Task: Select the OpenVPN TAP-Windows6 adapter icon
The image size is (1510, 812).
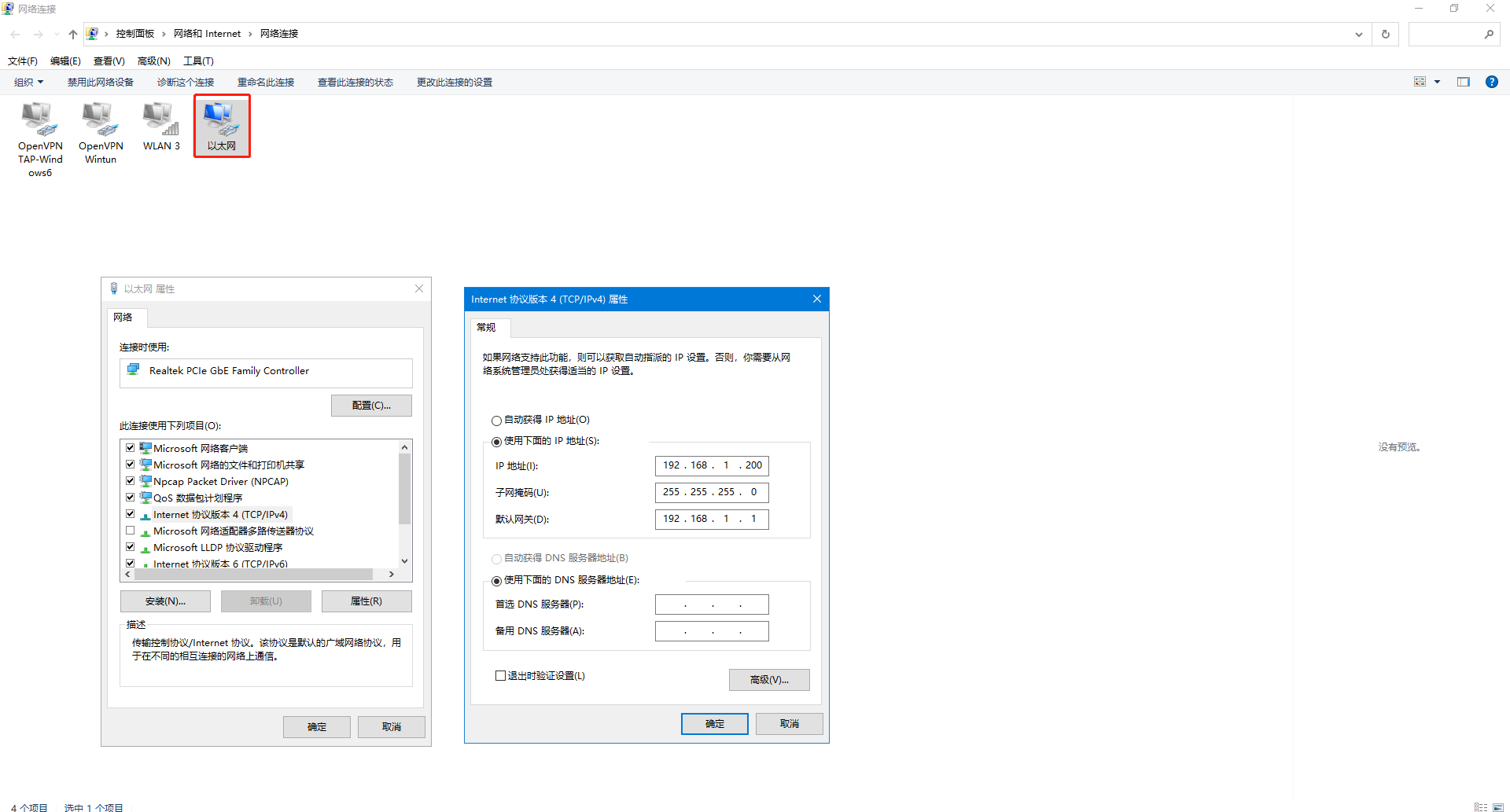Action: [x=39, y=119]
